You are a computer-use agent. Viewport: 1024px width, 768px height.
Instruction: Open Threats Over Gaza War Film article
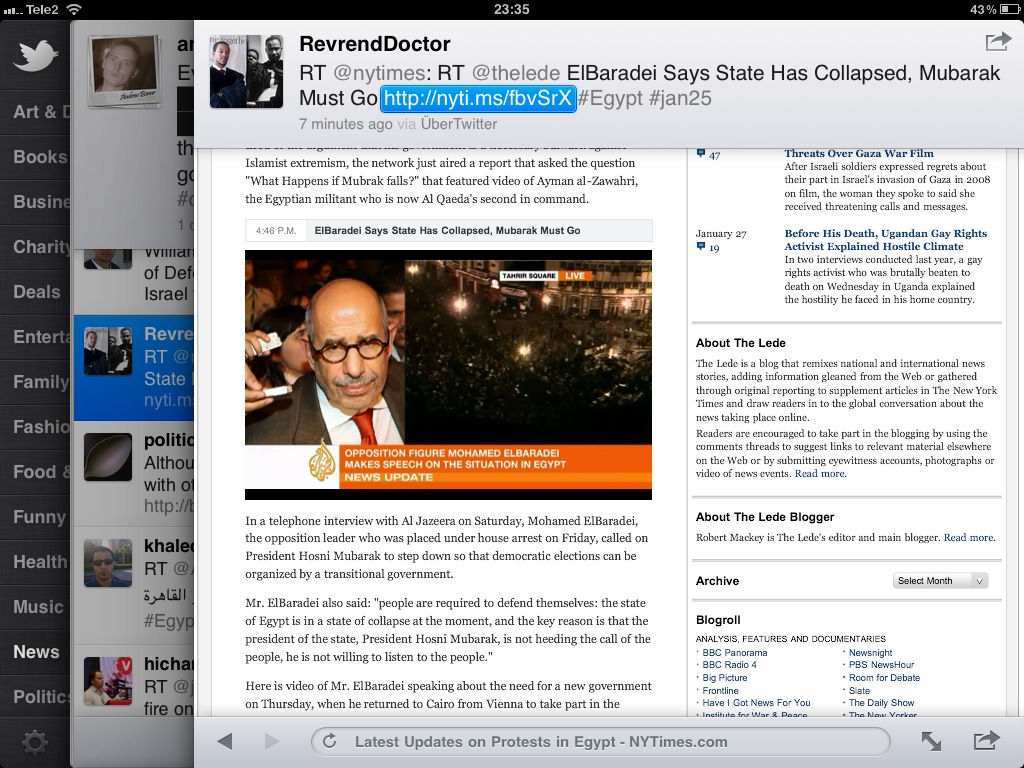pos(859,153)
